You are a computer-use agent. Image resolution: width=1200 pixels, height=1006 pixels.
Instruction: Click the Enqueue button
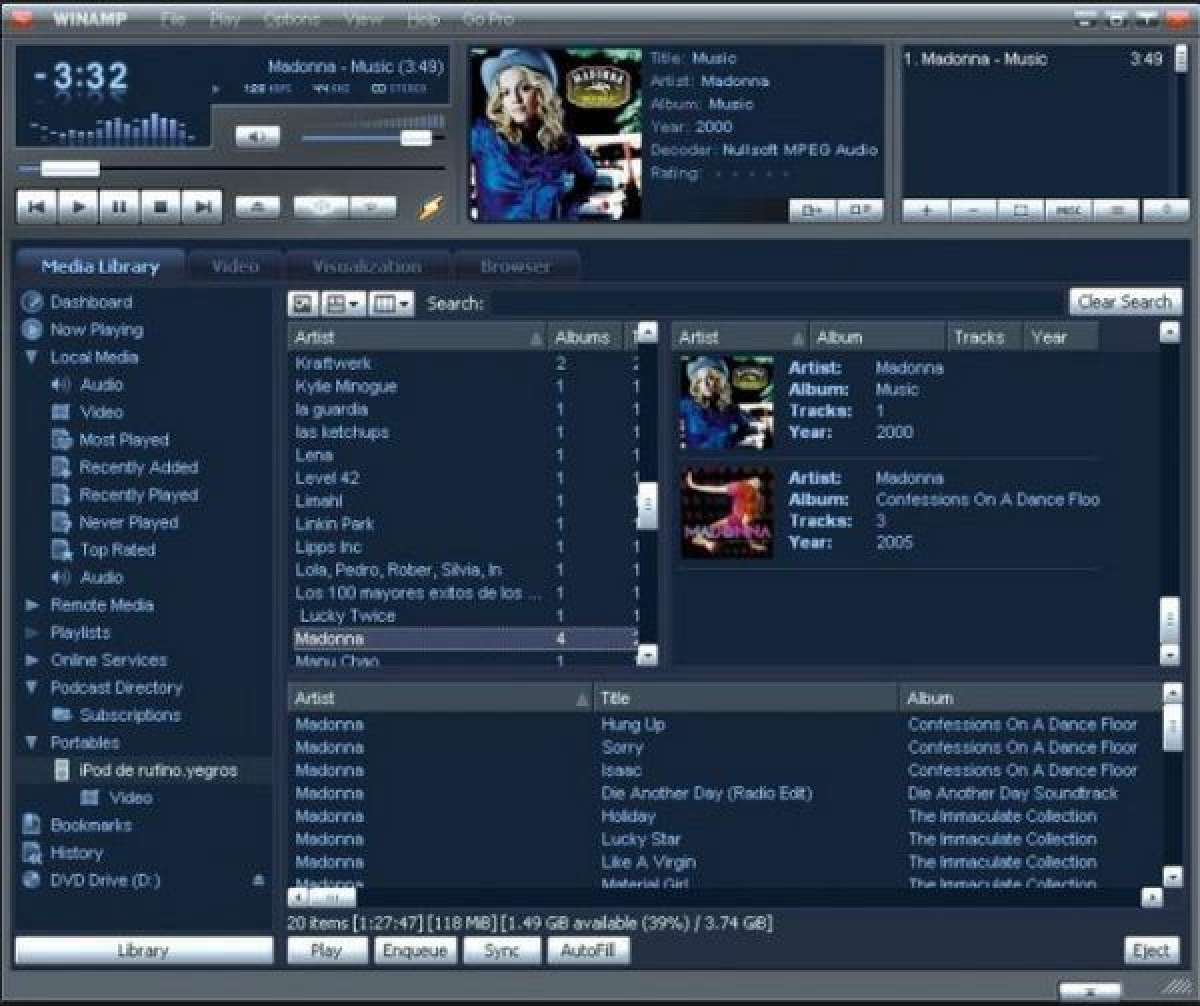pyautogui.click(x=415, y=950)
